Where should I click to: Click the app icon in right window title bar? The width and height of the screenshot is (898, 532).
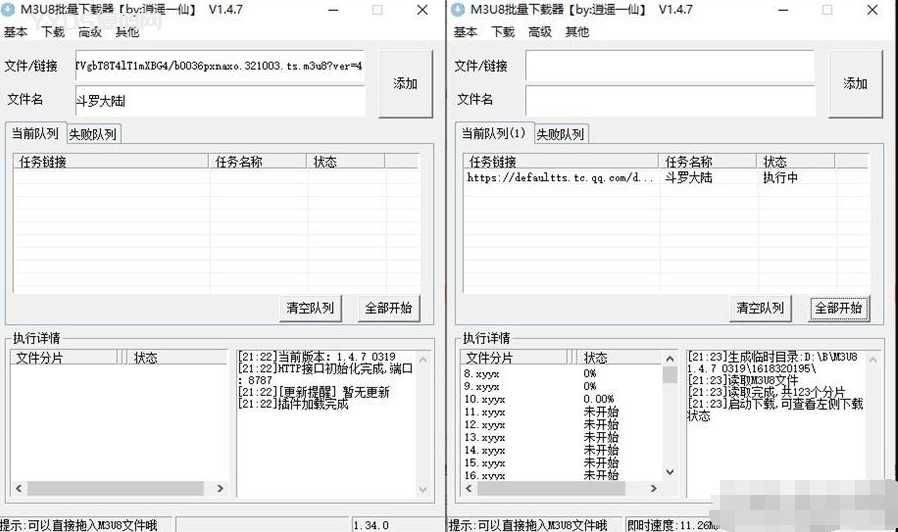(458, 10)
